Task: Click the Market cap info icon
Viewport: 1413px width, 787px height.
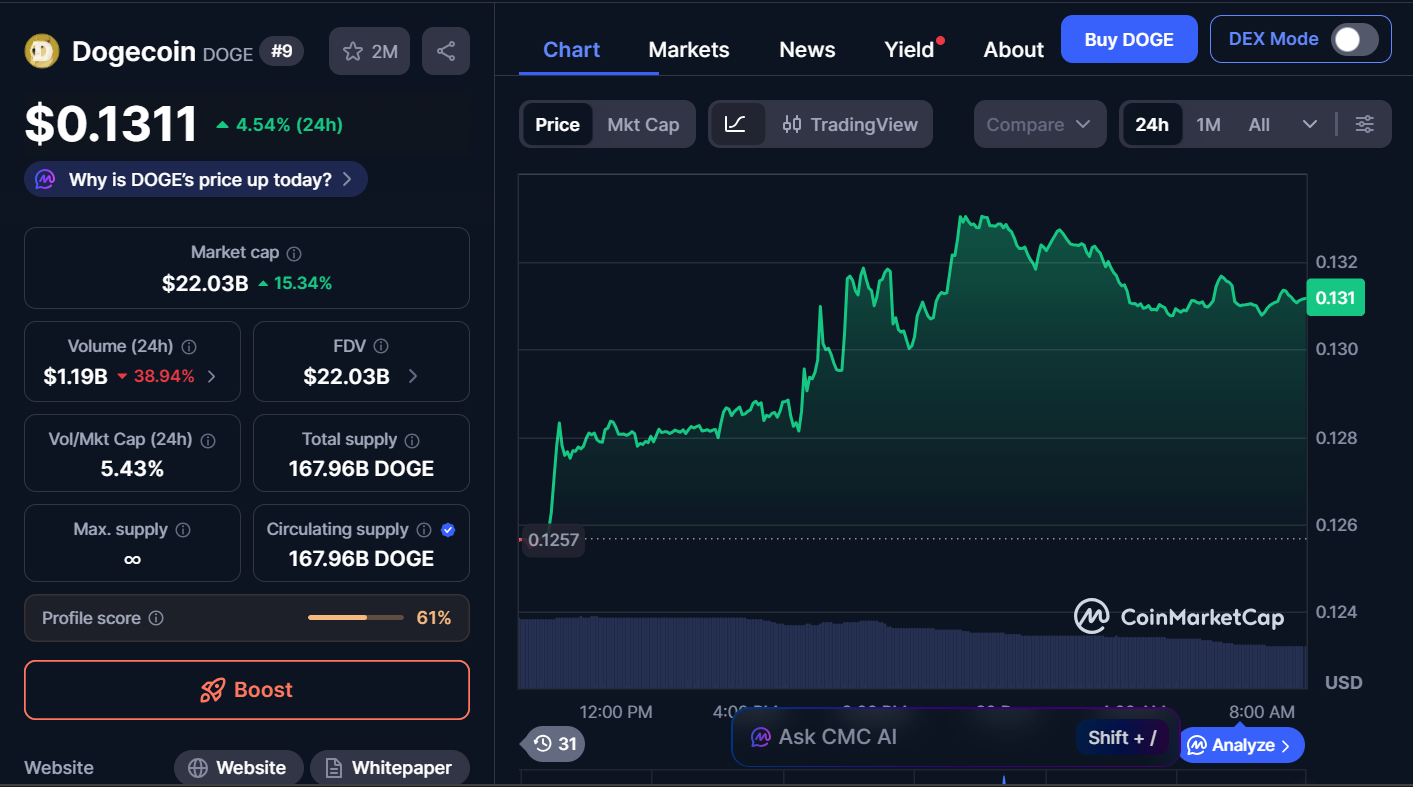Action: (292, 252)
